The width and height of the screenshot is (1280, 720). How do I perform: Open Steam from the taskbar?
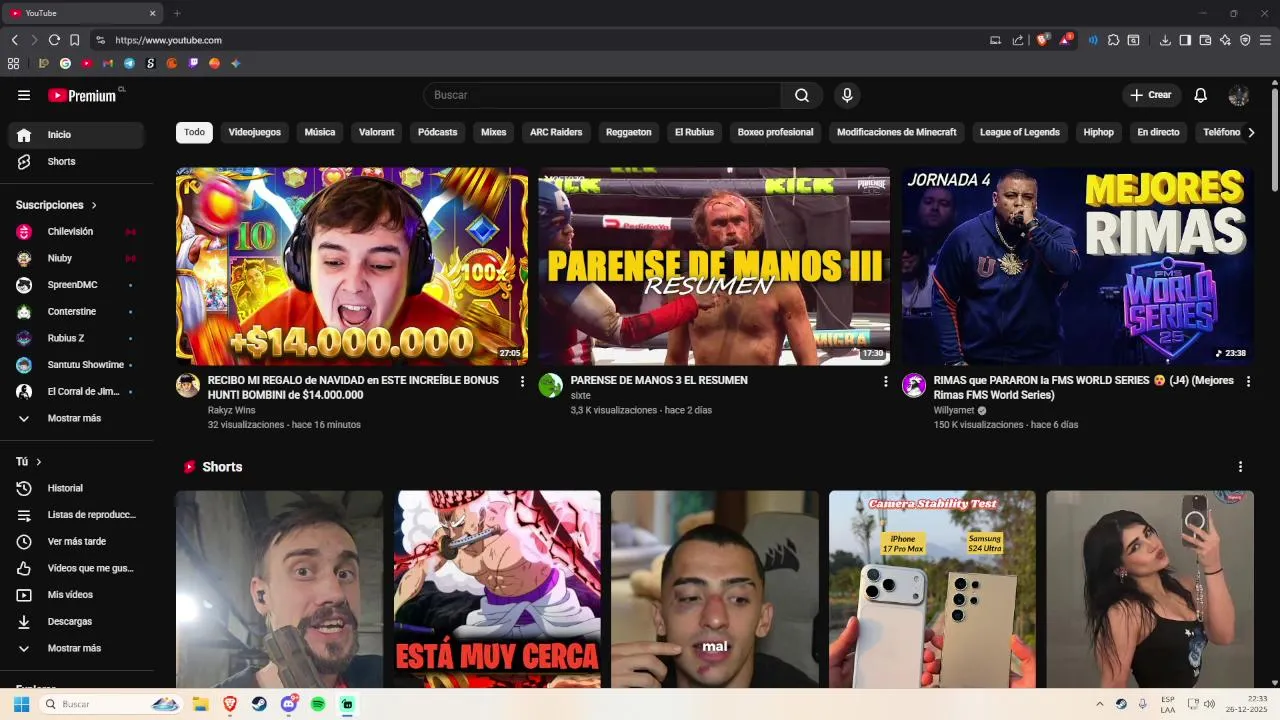coord(259,704)
